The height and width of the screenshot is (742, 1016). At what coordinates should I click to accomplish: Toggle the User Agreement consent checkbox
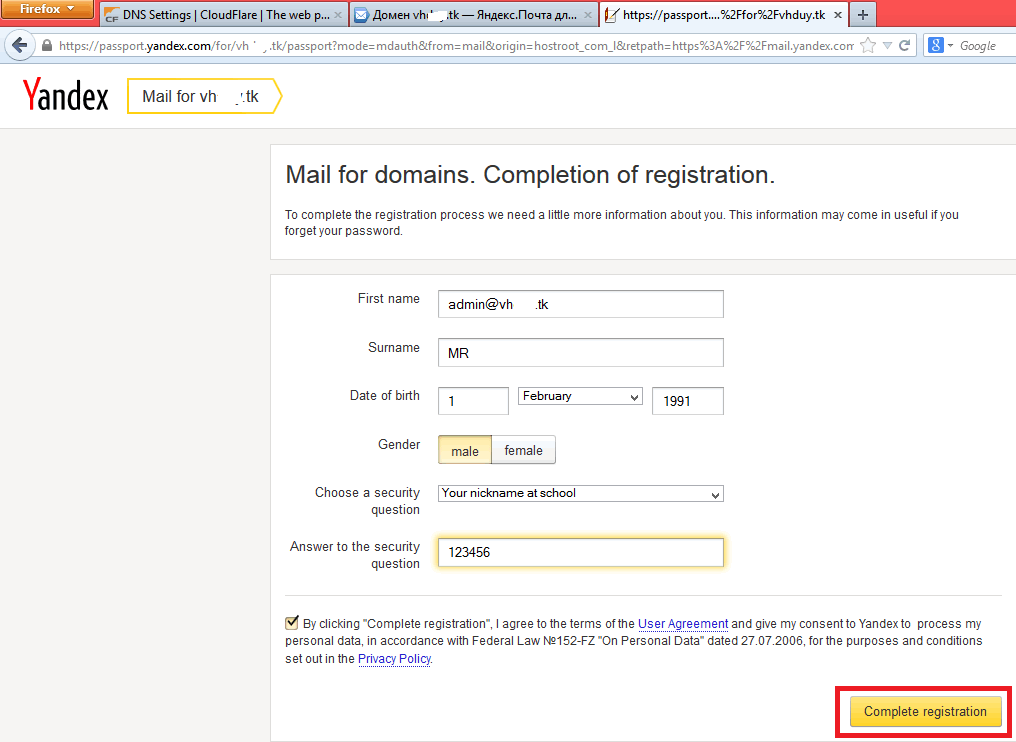click(292, 623)
